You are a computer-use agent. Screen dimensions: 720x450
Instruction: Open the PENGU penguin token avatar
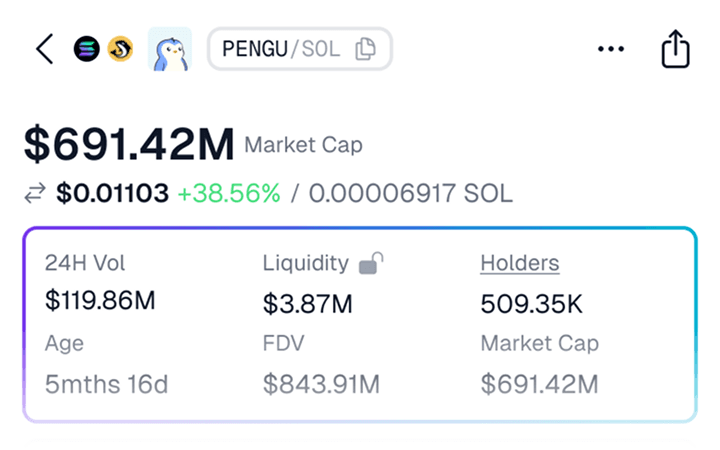click(169, 49)
